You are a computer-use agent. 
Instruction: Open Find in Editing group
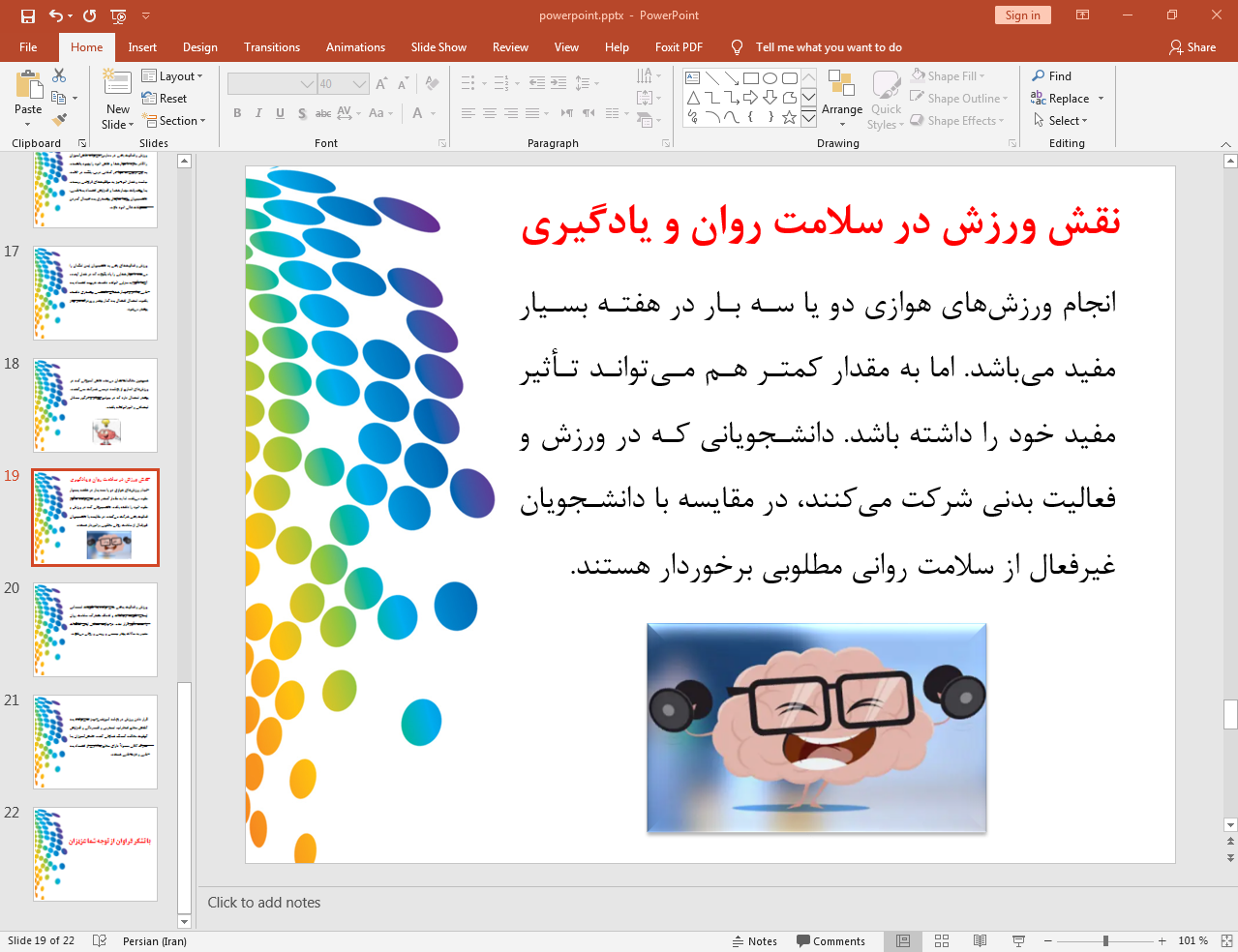point(1052,76)
